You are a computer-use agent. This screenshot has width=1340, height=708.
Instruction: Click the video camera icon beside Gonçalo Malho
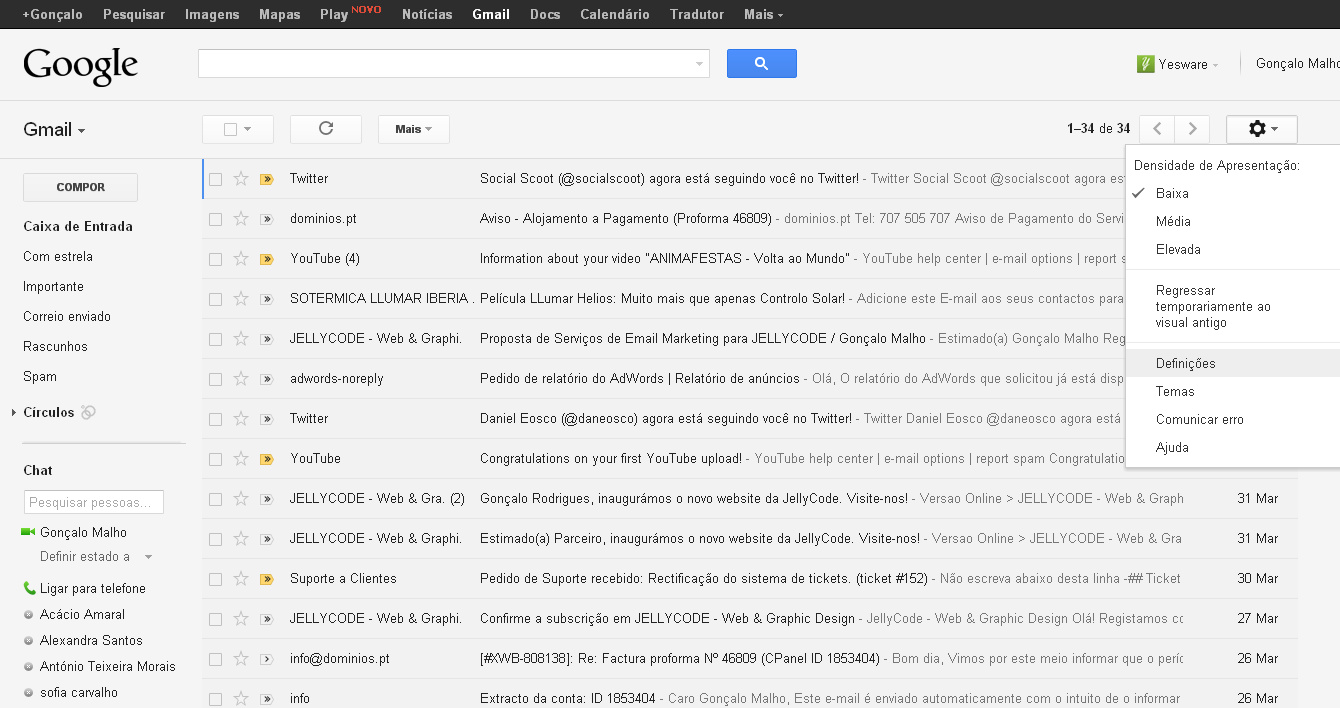28,532
